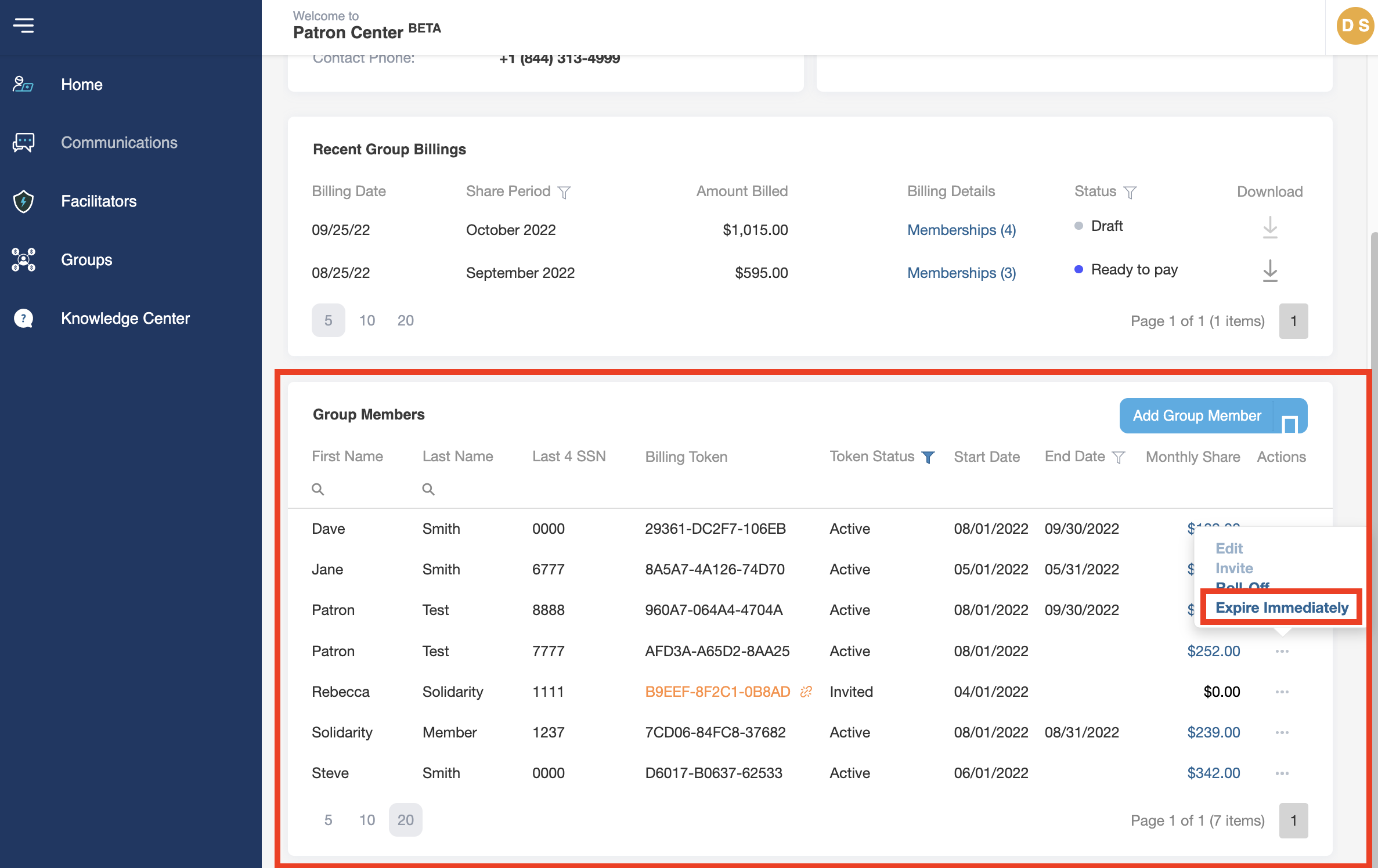Click copy link icon beside Rebecca's token
The image size is (1378, 868).
coord(806,692)
